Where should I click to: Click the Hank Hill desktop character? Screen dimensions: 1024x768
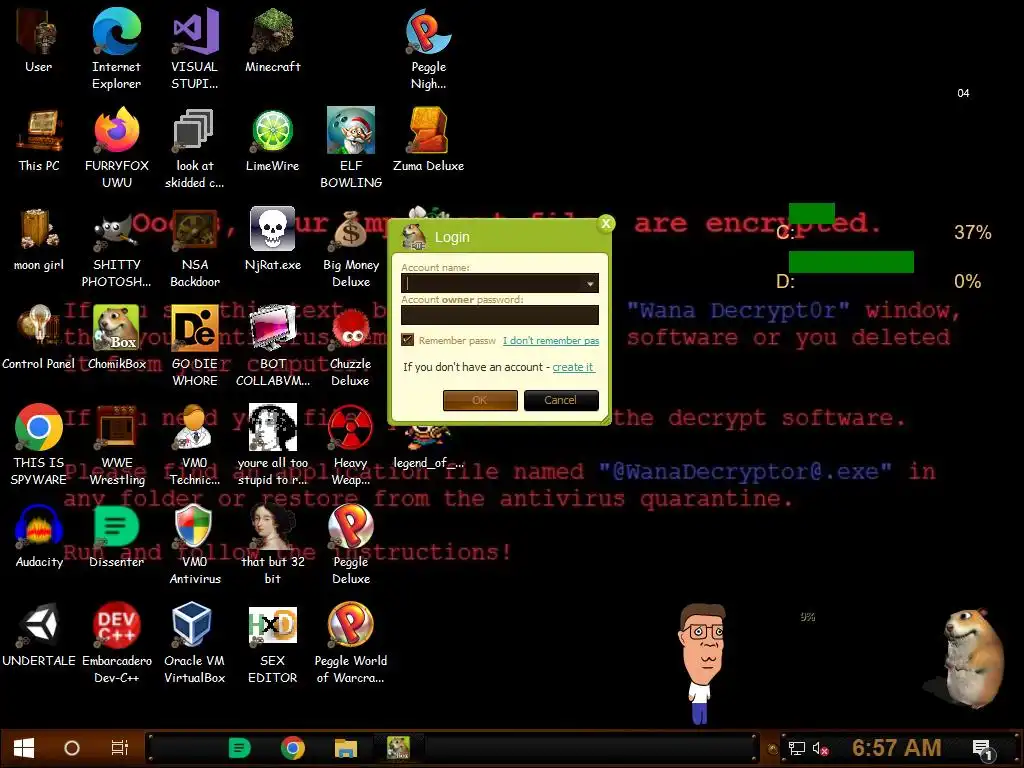[x=702, y=663]
